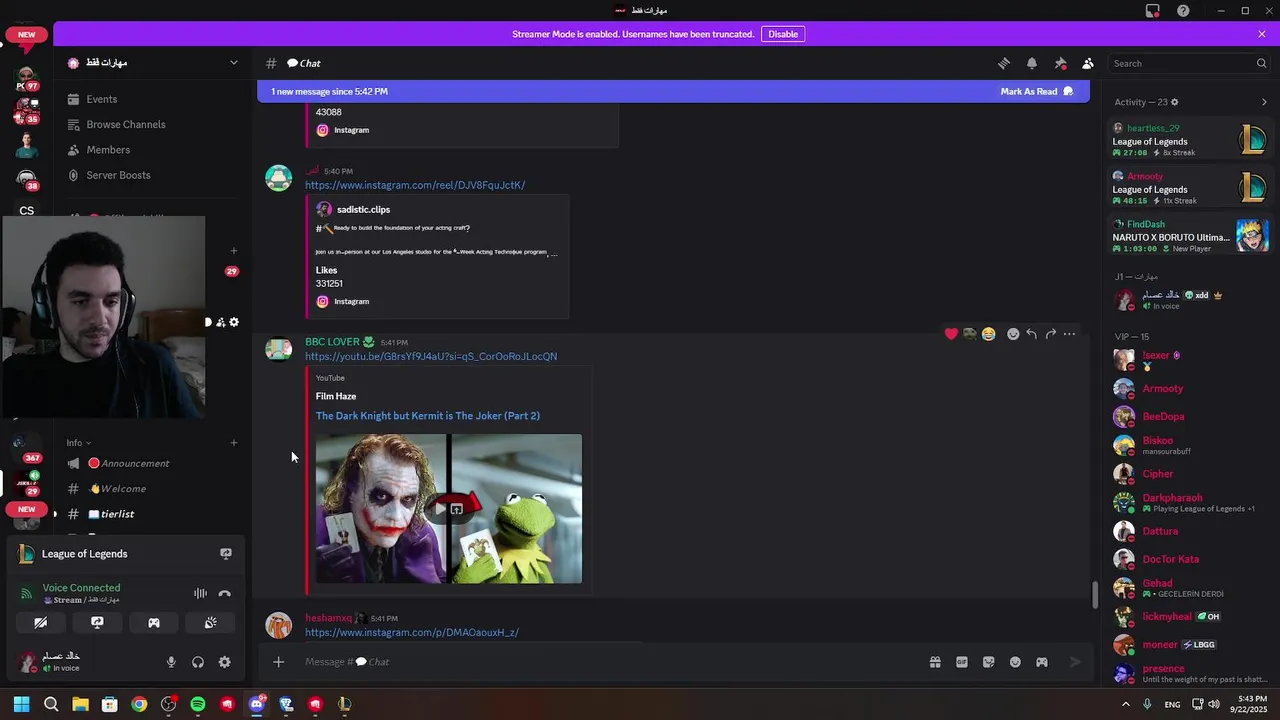Mute the microphone
Image resolution: width=1280 pixels, height=720 pixels.
point(171,662)
